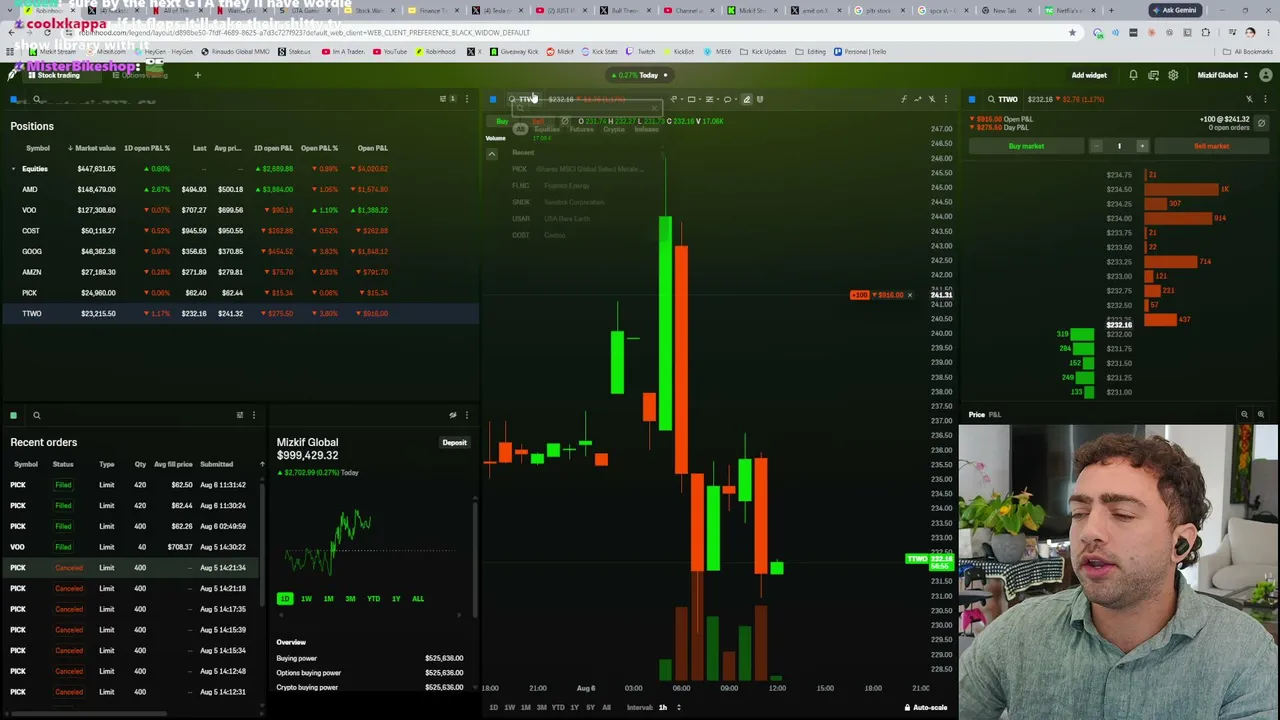Close the TTWO position line on chart

tap(909, 295)
